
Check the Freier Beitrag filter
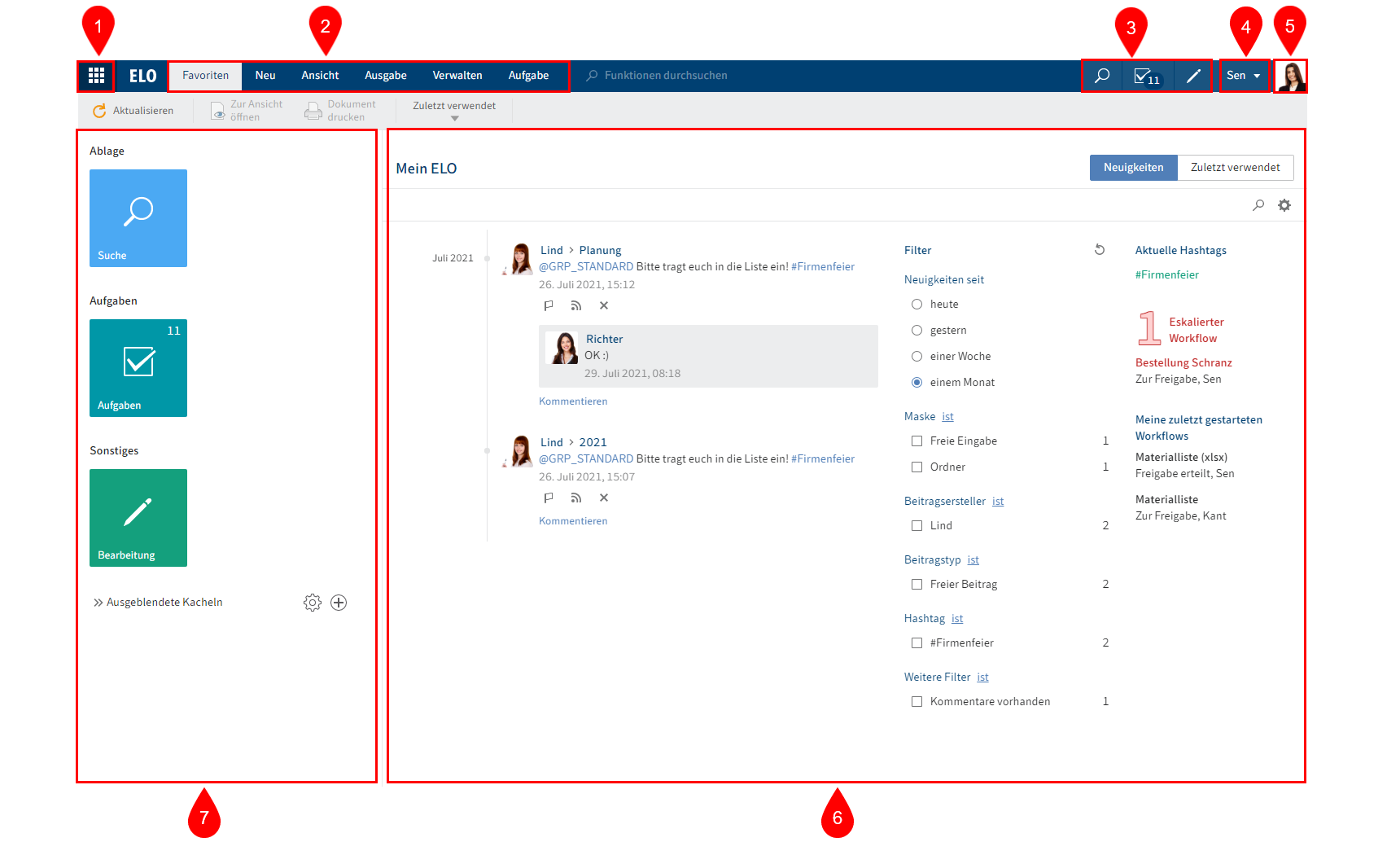pos(917,584)
